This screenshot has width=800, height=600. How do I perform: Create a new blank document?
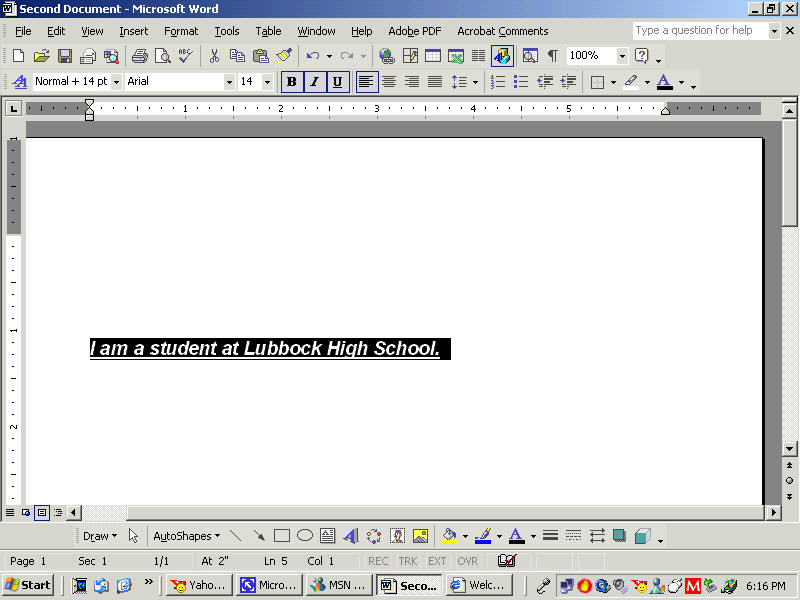click(x=18, y=56)
